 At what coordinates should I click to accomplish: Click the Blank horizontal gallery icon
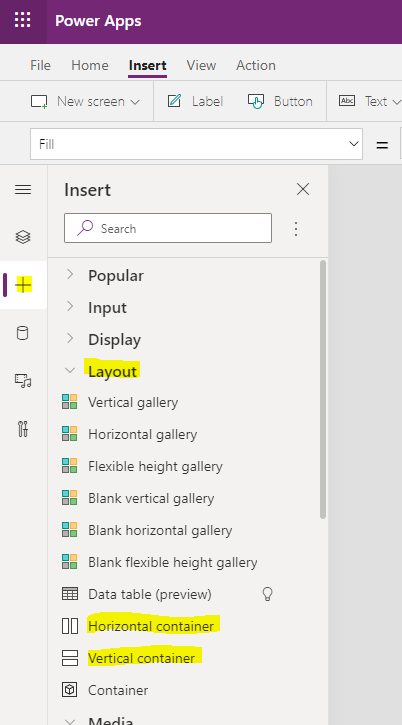[70, 530]
